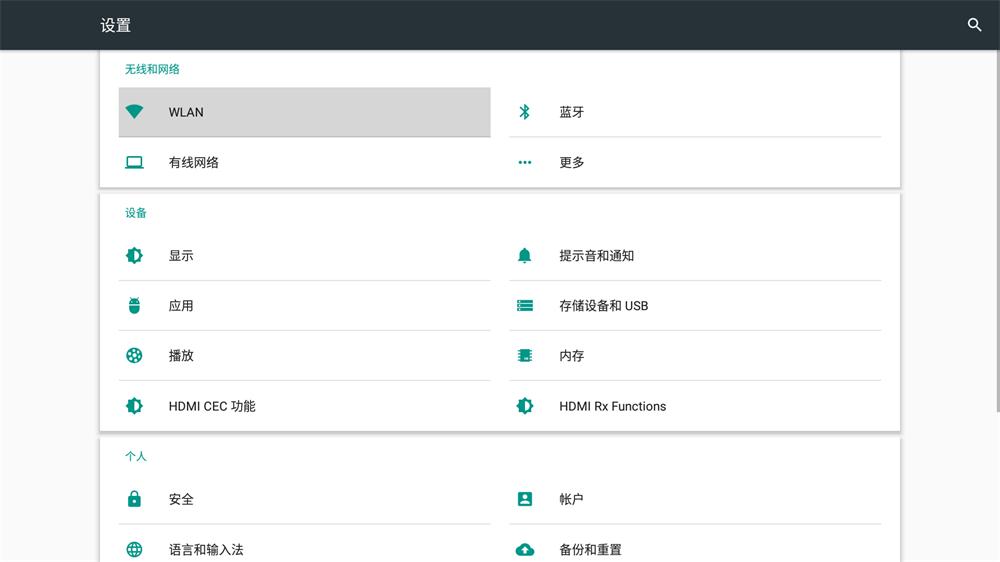The height and width of the screenshot is (562, 1000).
Task: Click the WLAN wifi icon
Action: [x=134, y=112]
